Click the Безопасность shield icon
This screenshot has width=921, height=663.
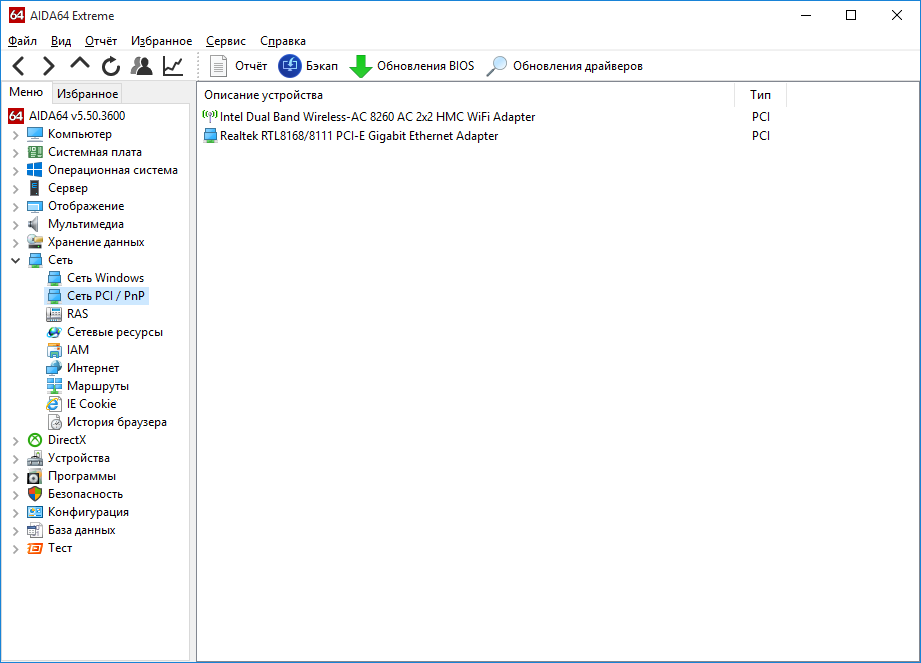(35, 494)
